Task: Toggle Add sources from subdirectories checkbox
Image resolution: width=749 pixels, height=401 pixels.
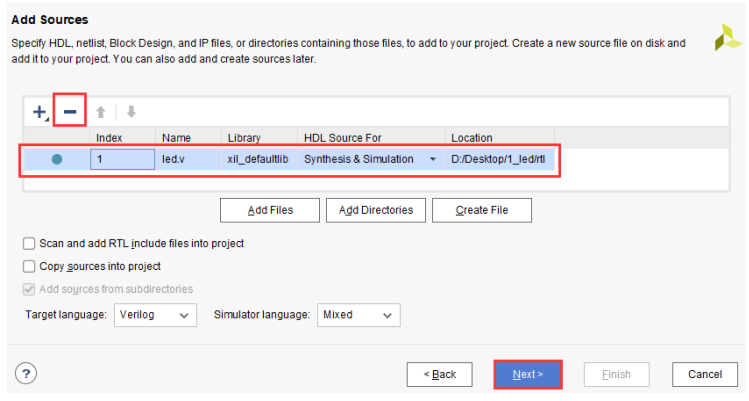Action: click(29, 289)
